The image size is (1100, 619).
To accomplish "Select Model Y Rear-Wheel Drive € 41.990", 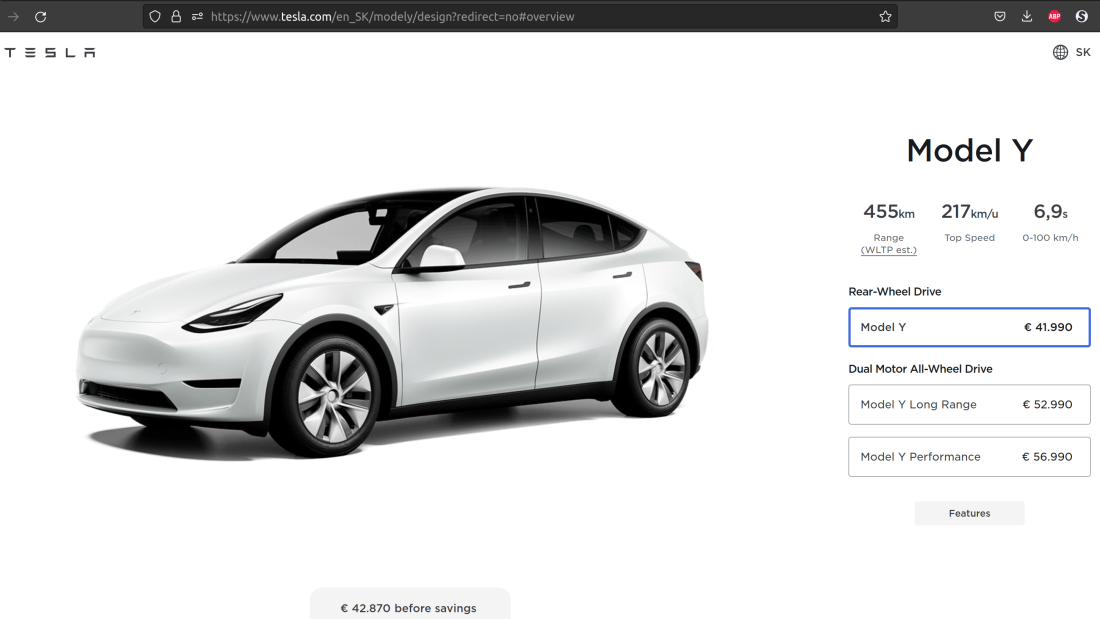I will (x=969, y=327).
